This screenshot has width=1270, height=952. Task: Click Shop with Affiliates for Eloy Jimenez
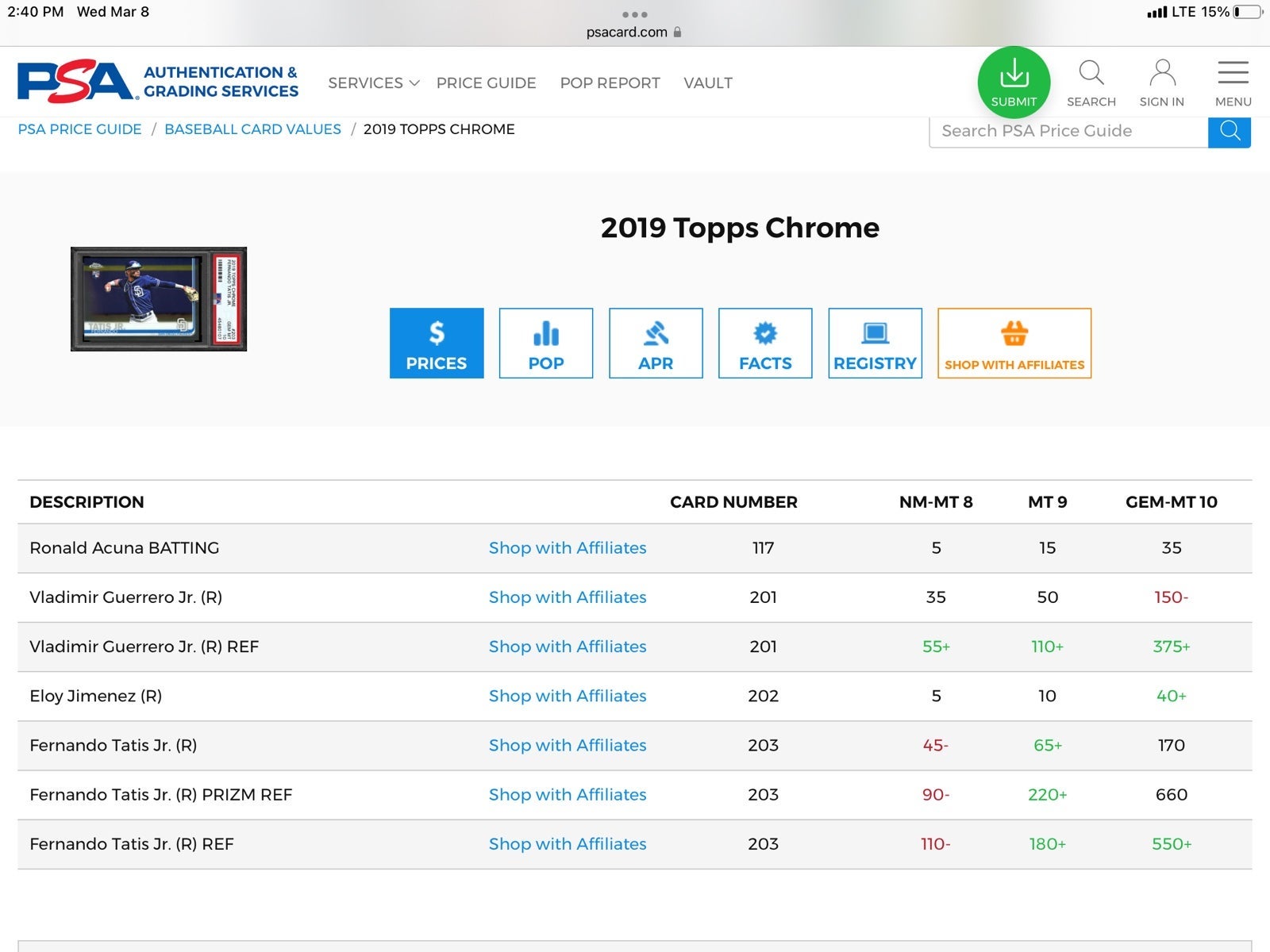click(568, 696)
